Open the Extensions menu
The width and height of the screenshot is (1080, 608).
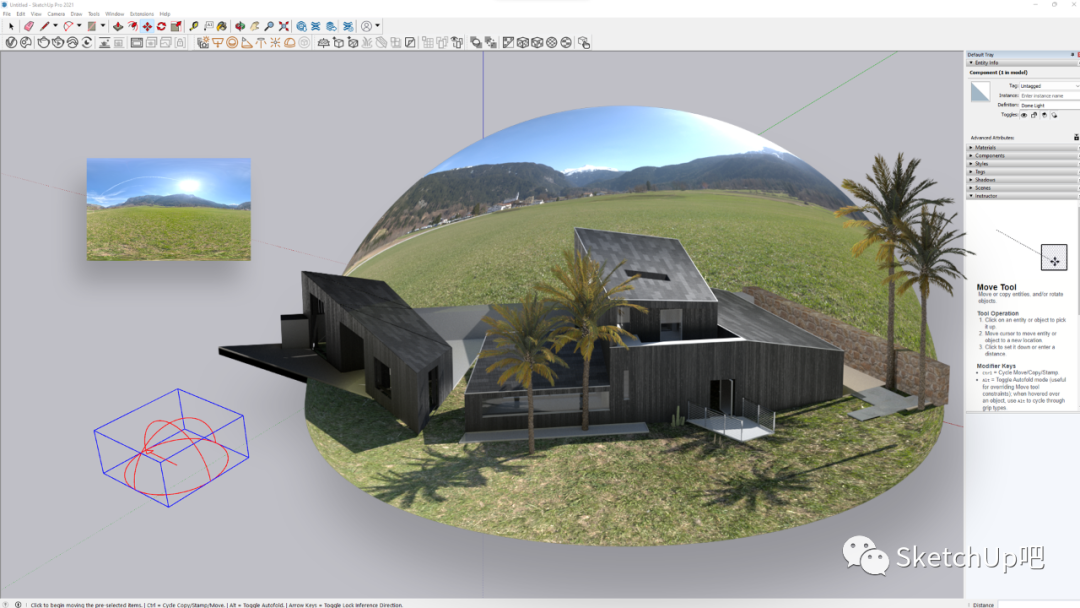tap(142, 14)
